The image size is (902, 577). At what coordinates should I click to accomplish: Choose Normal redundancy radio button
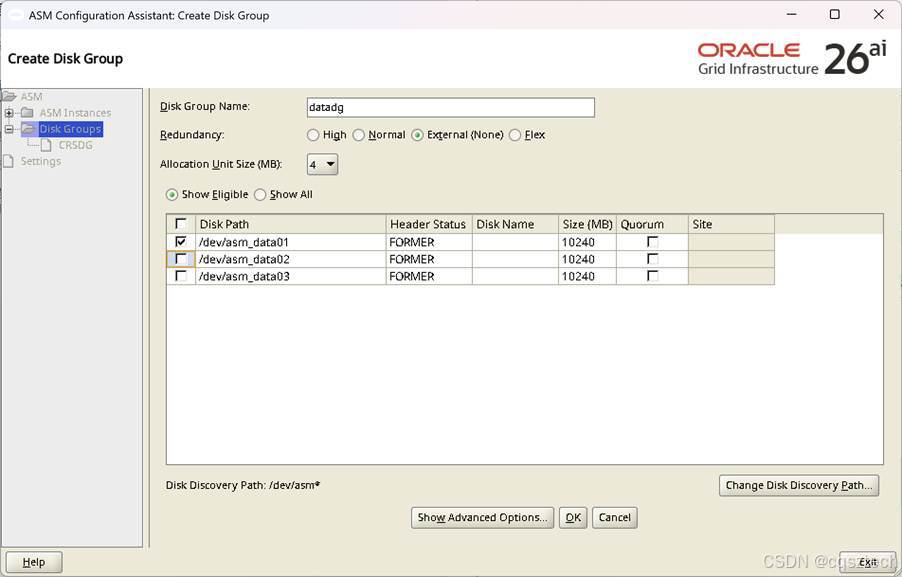pos(358,135)
